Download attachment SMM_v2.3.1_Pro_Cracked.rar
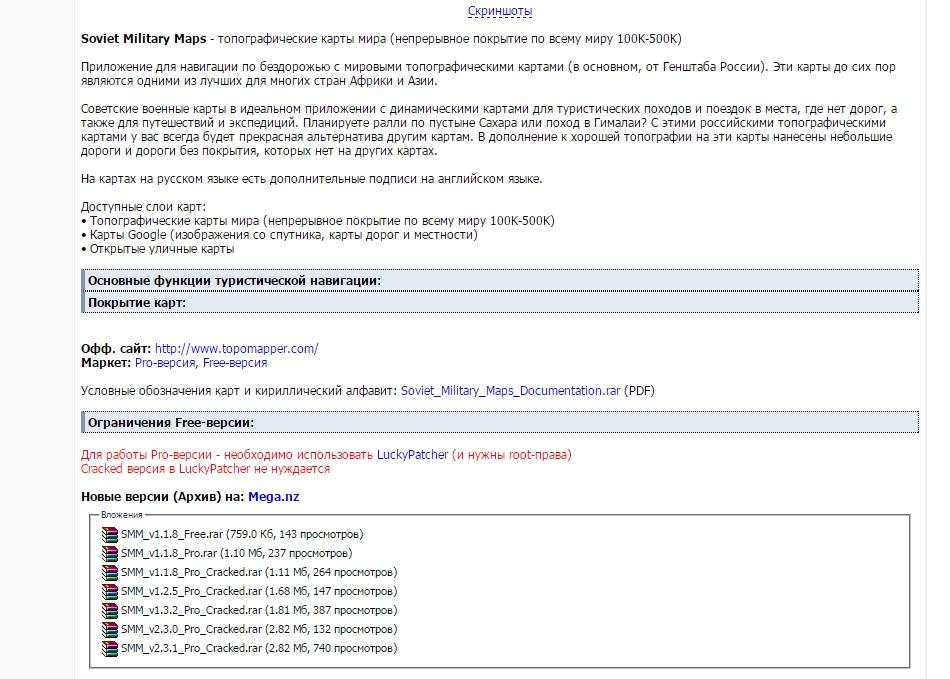The image size is (950, 679). pos(191,648)
